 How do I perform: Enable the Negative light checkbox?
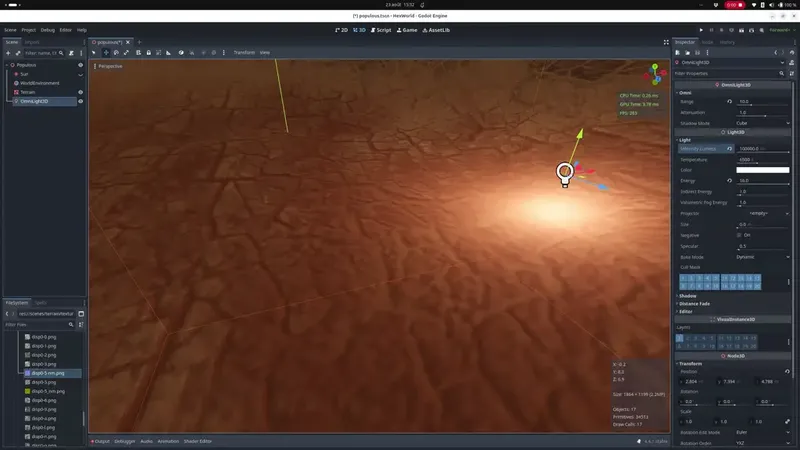[739, 235]
